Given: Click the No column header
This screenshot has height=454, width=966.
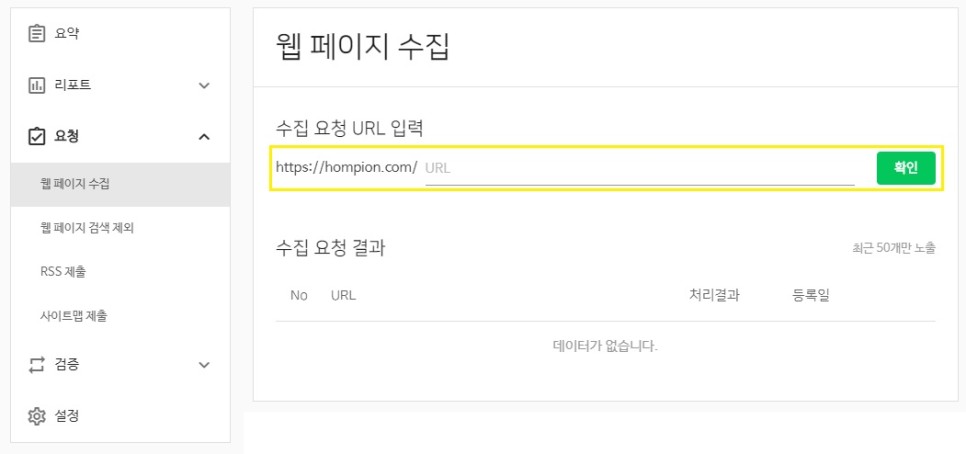Looking at the screenshot, I should (x=298, y=295).
